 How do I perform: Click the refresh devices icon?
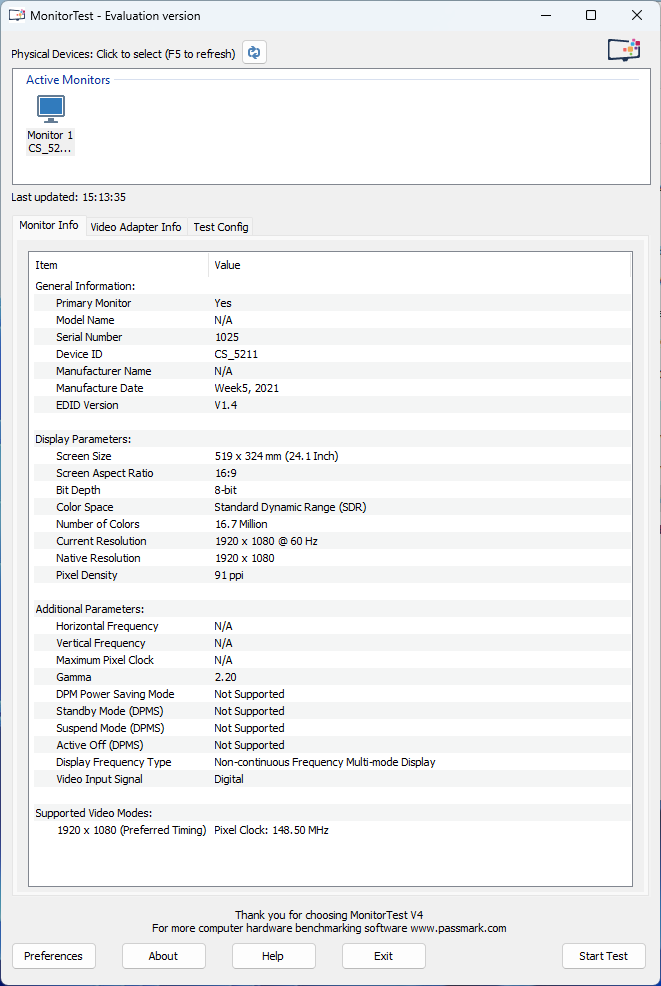point(255,53)
